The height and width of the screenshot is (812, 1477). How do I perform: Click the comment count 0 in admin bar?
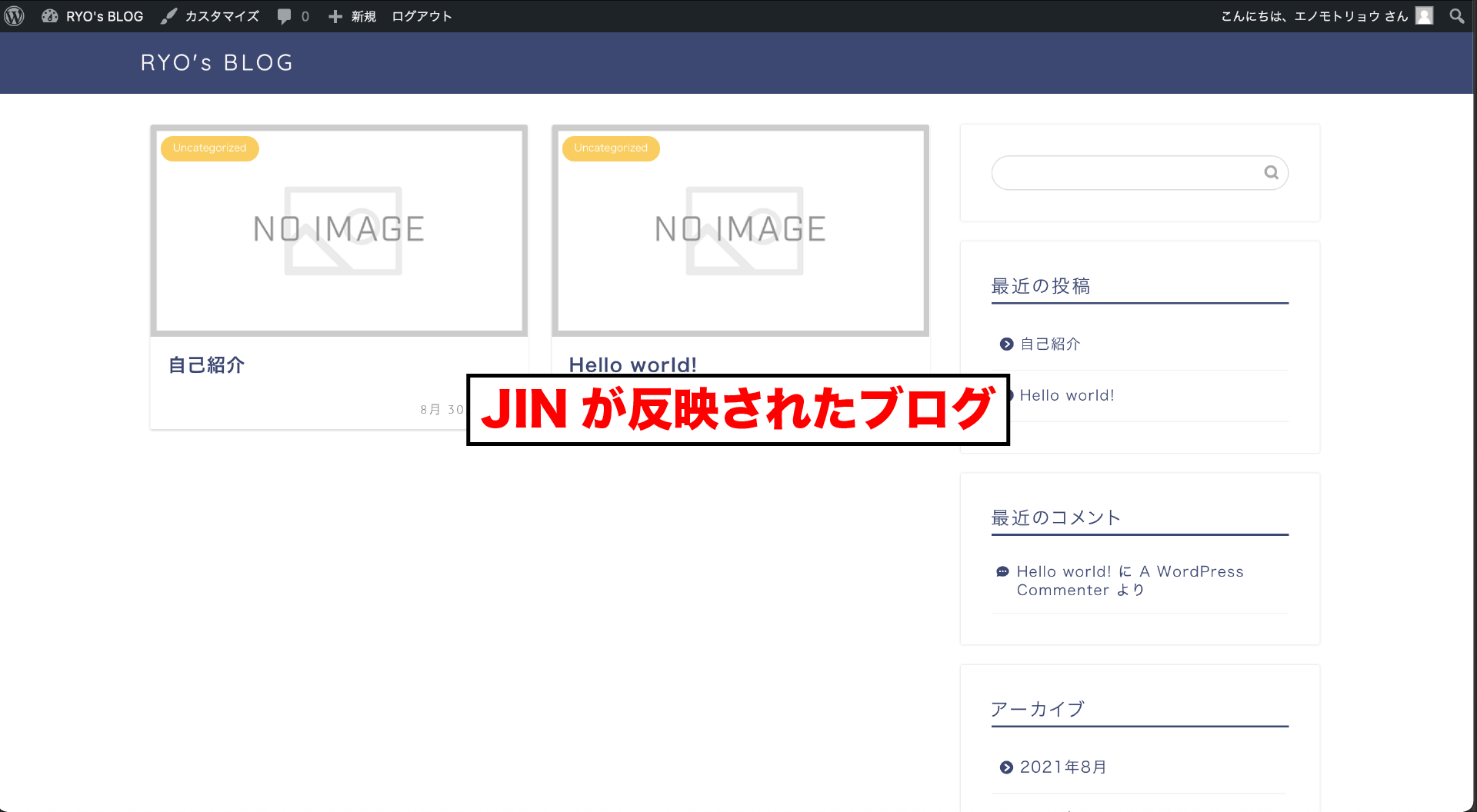(305, 16)
